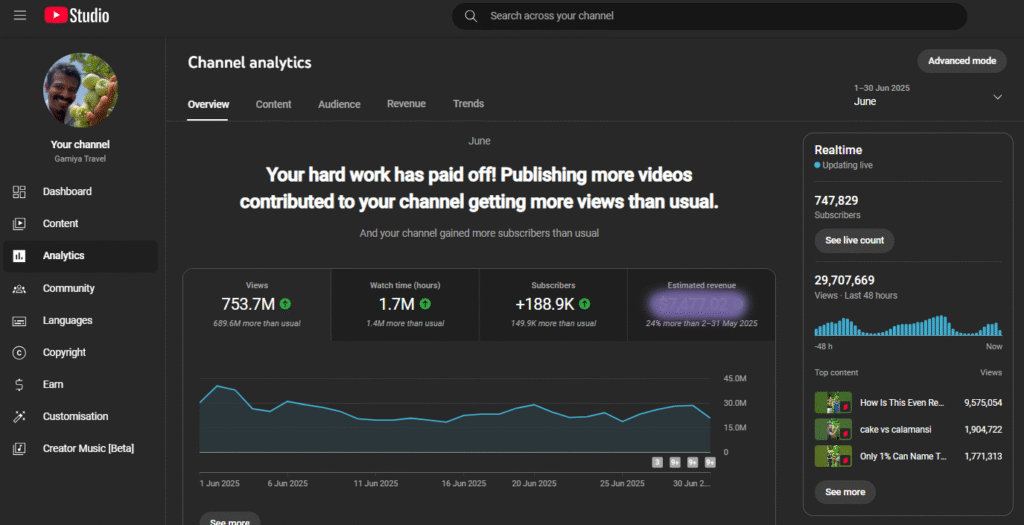Screen dimensions: 1024x525
Task: Click the See live count button
Action: pyautogui.click(x=854, y=241)
